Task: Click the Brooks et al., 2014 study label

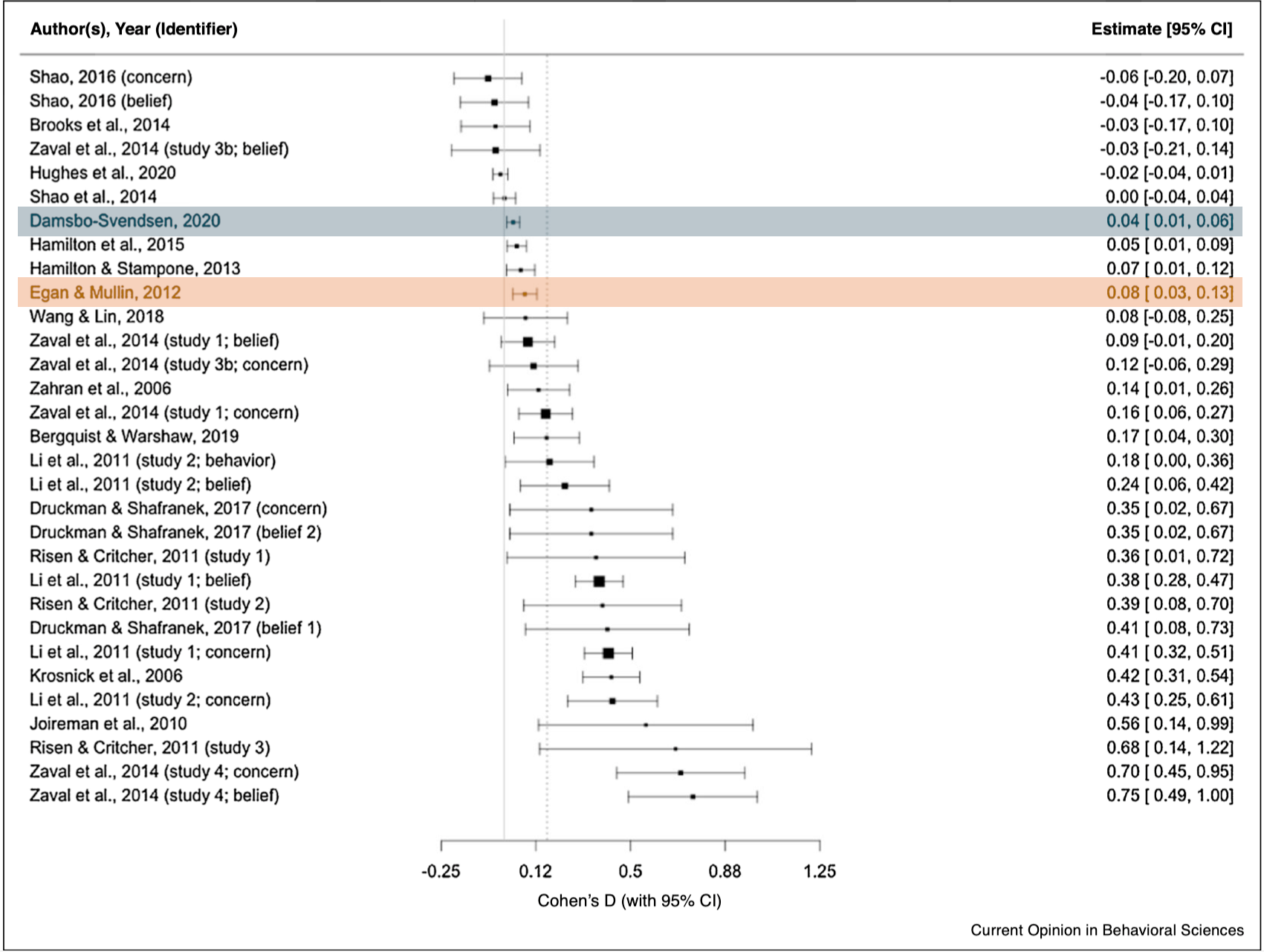Action: 100,125
